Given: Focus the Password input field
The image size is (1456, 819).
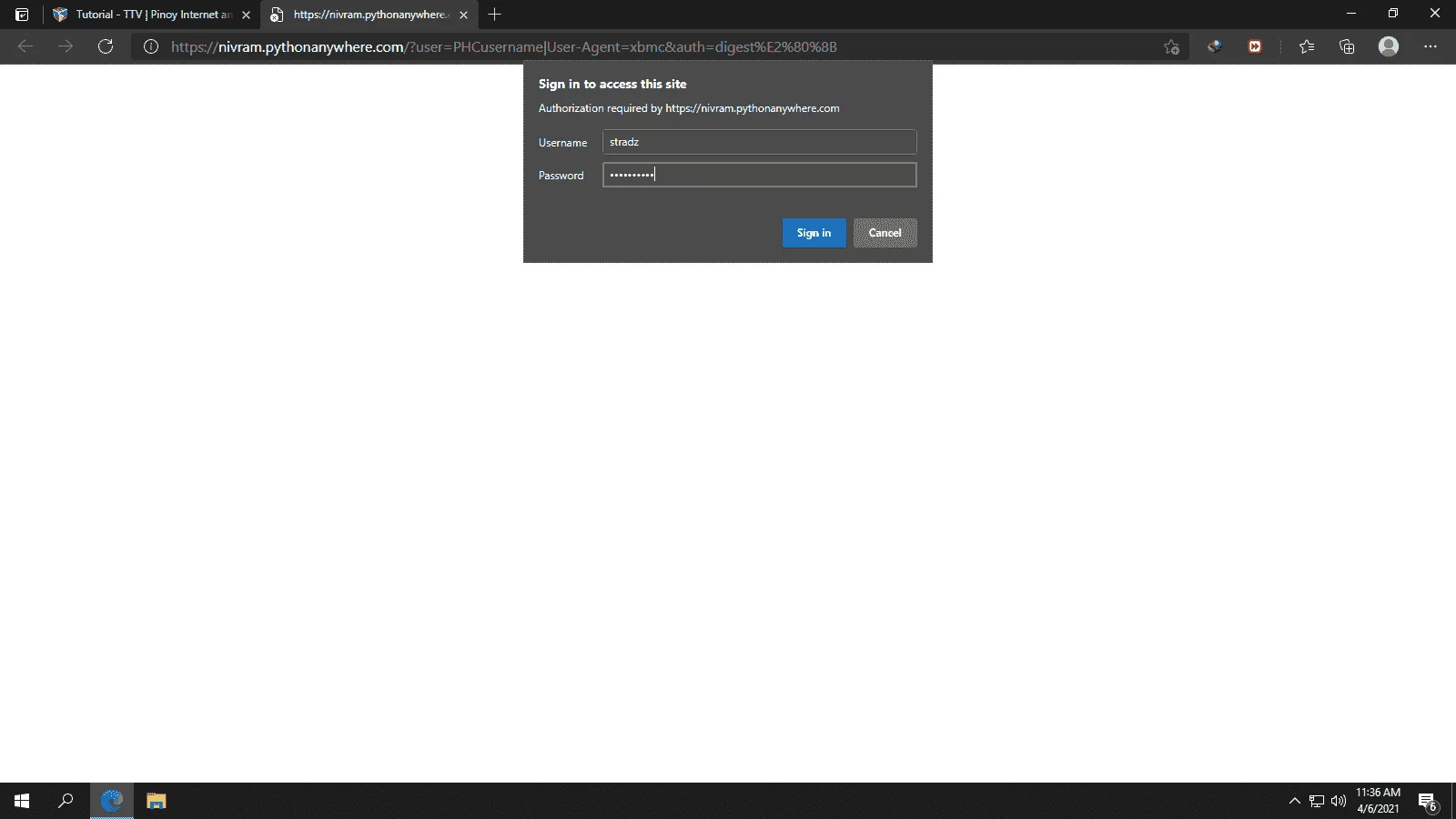Looking at the screenshot, I should pos(759,175).
